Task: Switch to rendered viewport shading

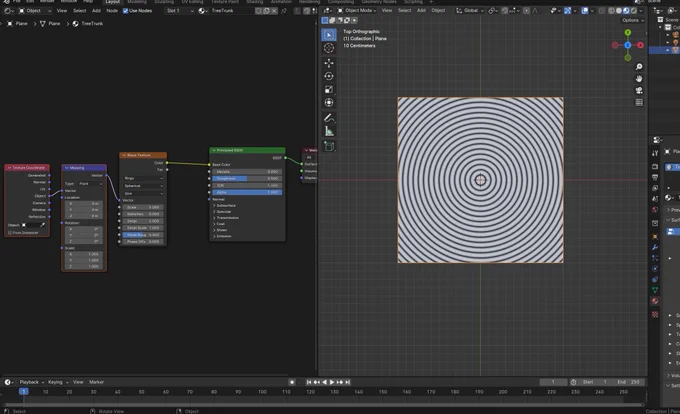Action: pyautogui.click(x=634, y=10)
